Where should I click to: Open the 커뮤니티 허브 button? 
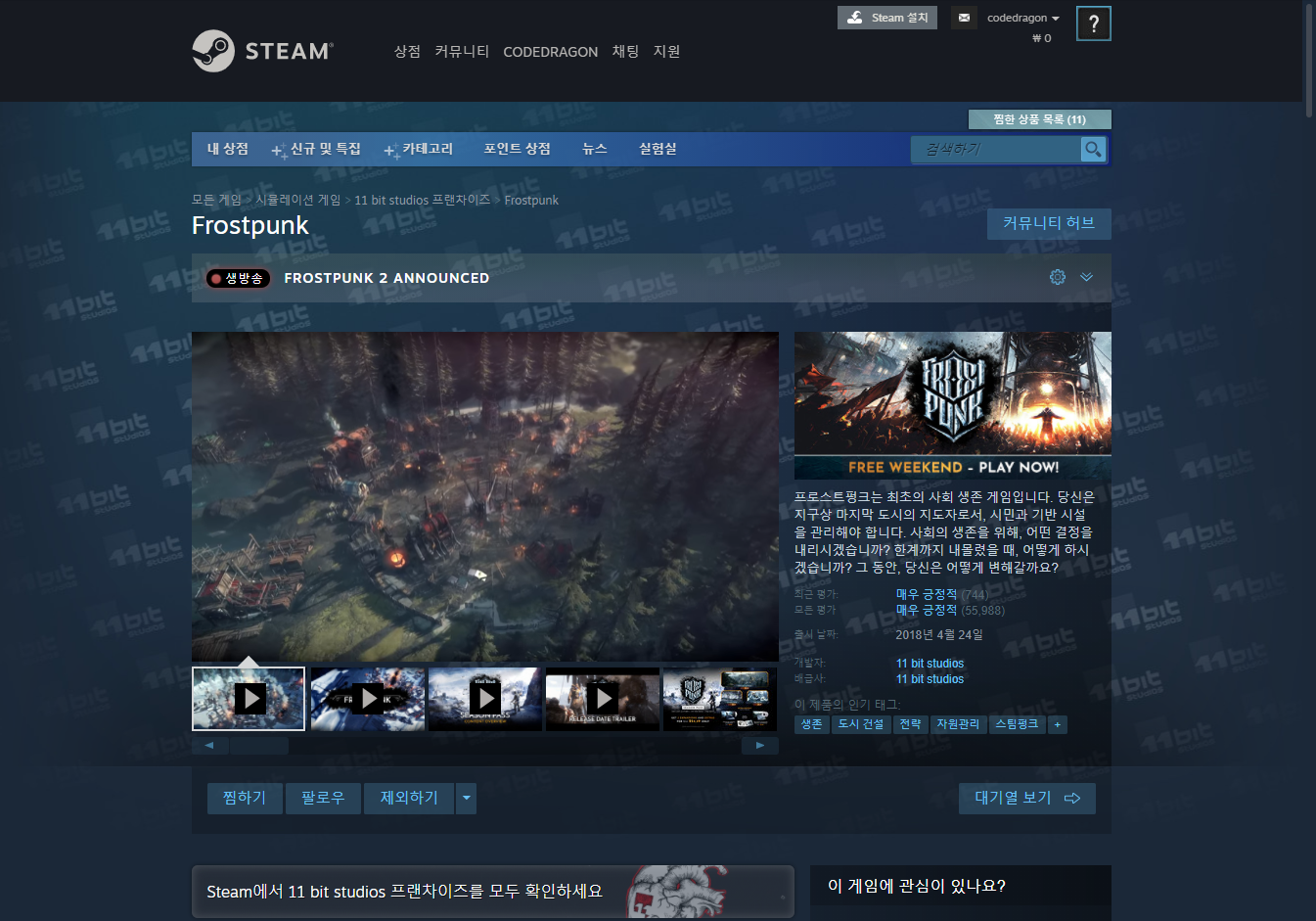(1049, 223)
